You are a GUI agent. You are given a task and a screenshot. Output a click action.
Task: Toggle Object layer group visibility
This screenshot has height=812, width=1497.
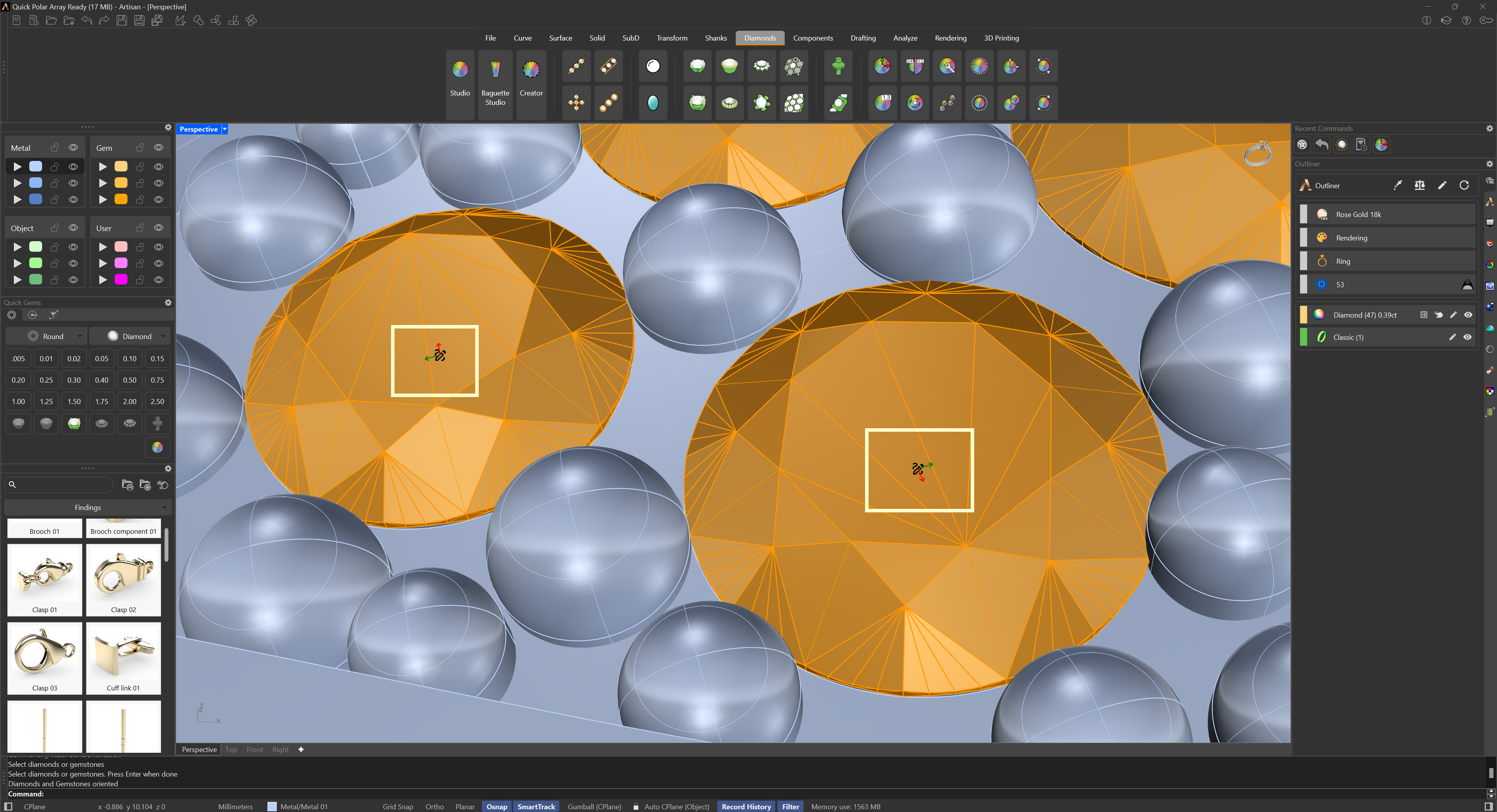click(x=73, y=228)
